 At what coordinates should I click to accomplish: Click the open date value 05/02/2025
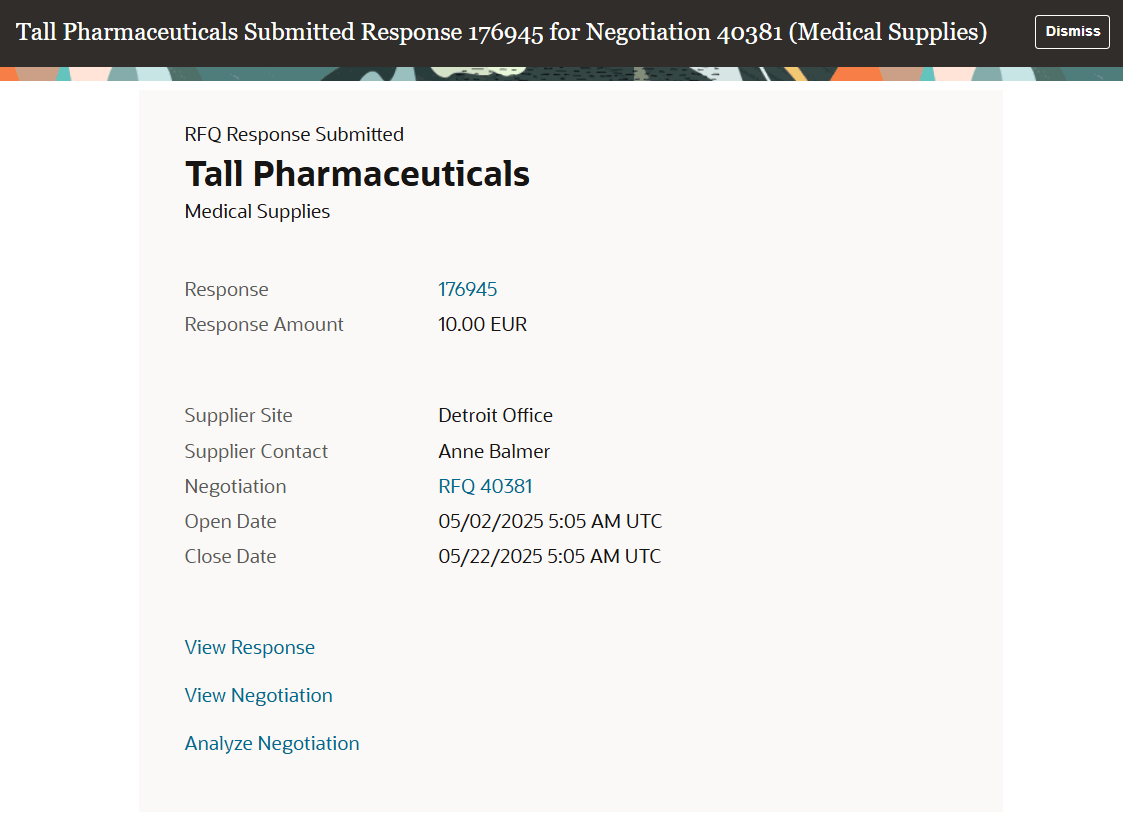click(x=550, y=521)
